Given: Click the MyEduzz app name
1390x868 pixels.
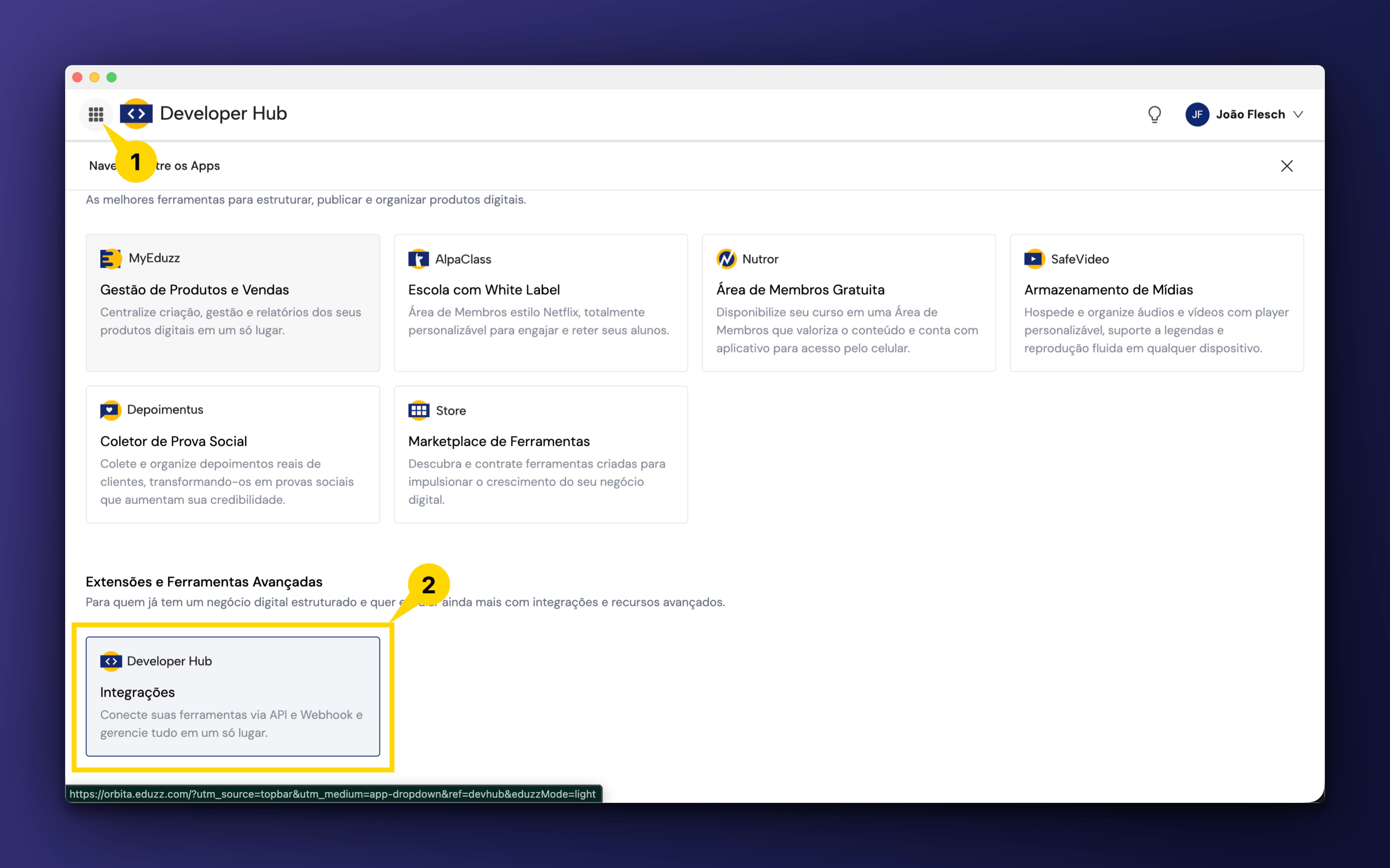Looking at the screenshot, I should 154,258.
